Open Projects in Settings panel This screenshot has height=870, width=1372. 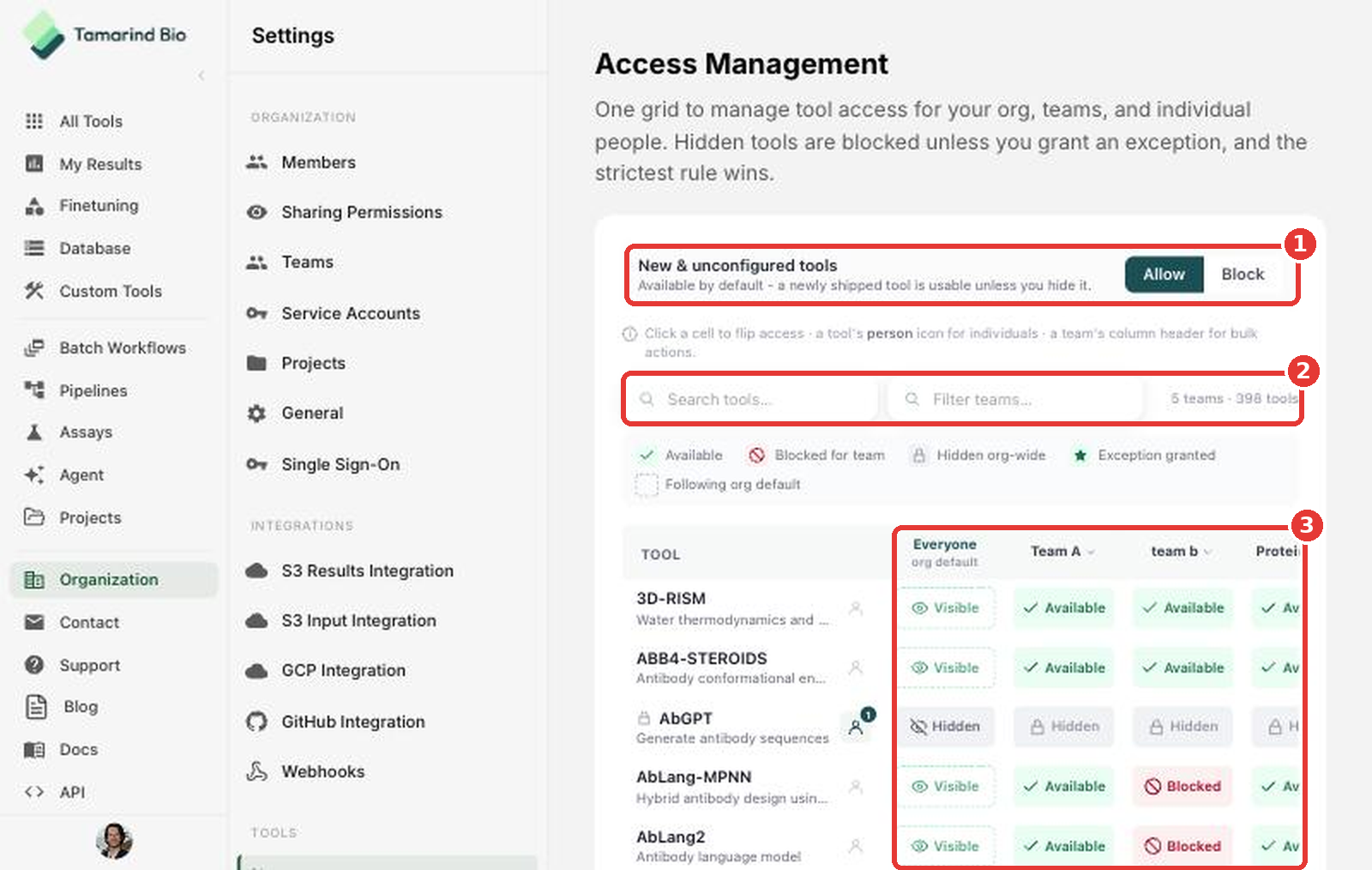coord(295,363)
